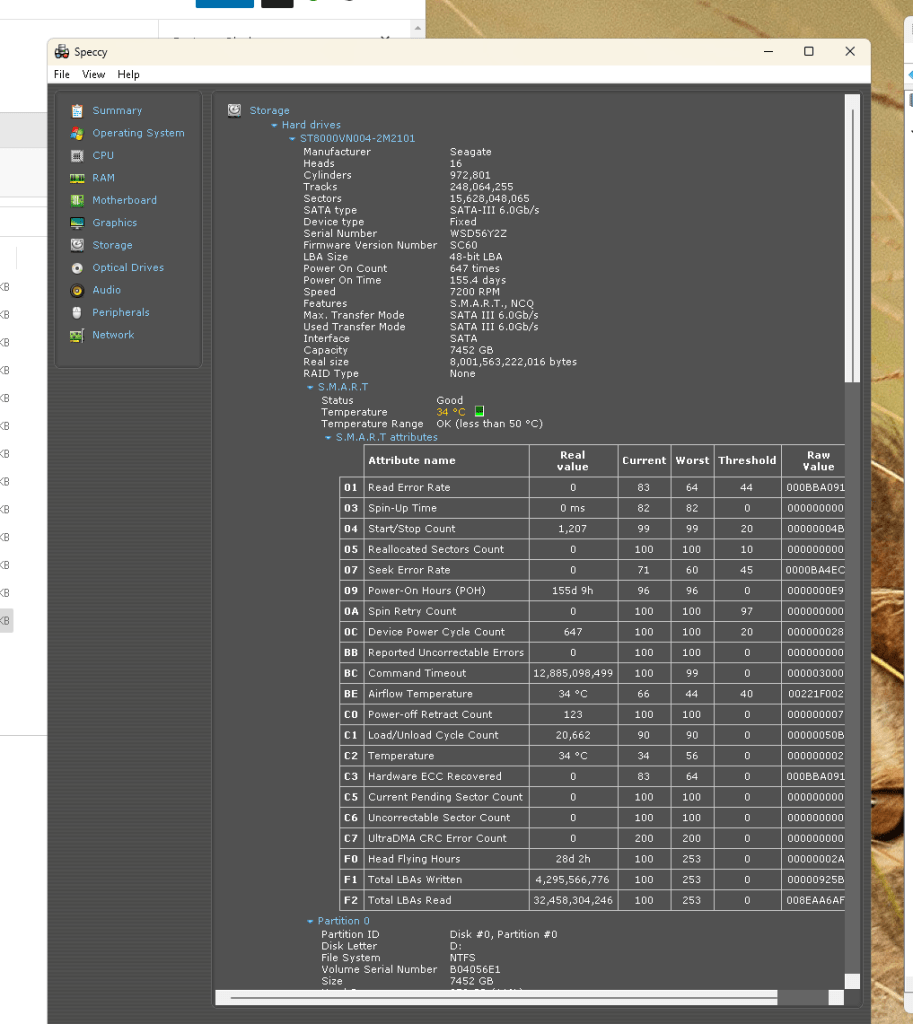Open the File menu
The image size is (913, 1024).
tap(62, 74)
